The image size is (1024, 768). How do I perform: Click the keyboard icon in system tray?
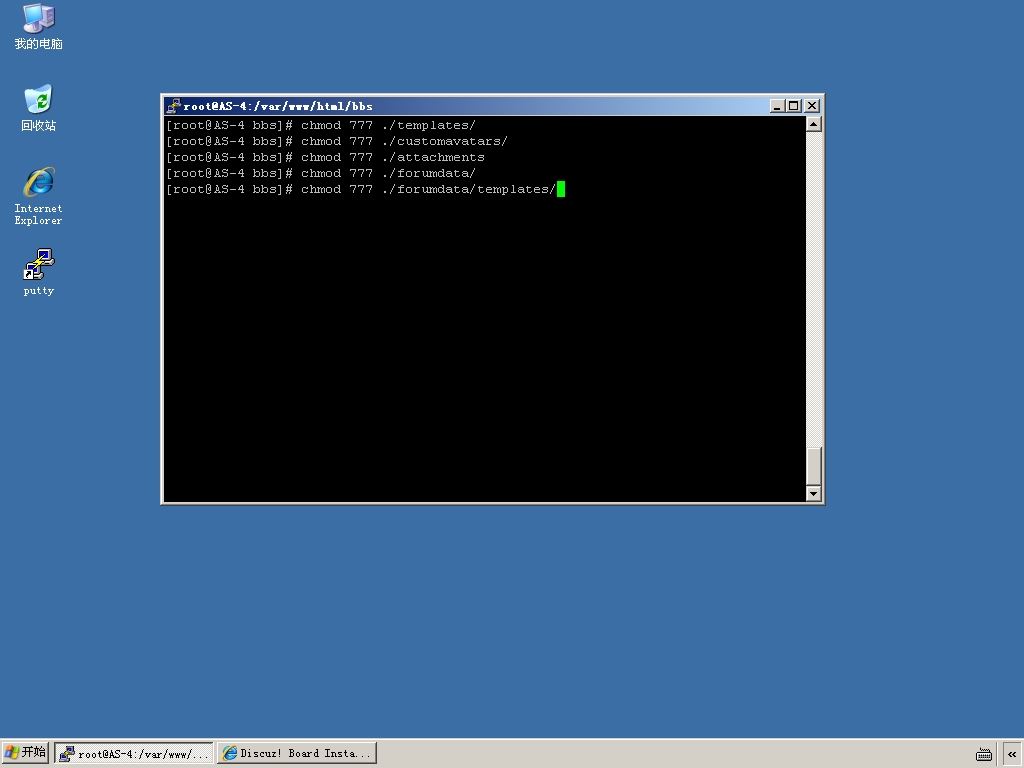click(x=984, y=754)
